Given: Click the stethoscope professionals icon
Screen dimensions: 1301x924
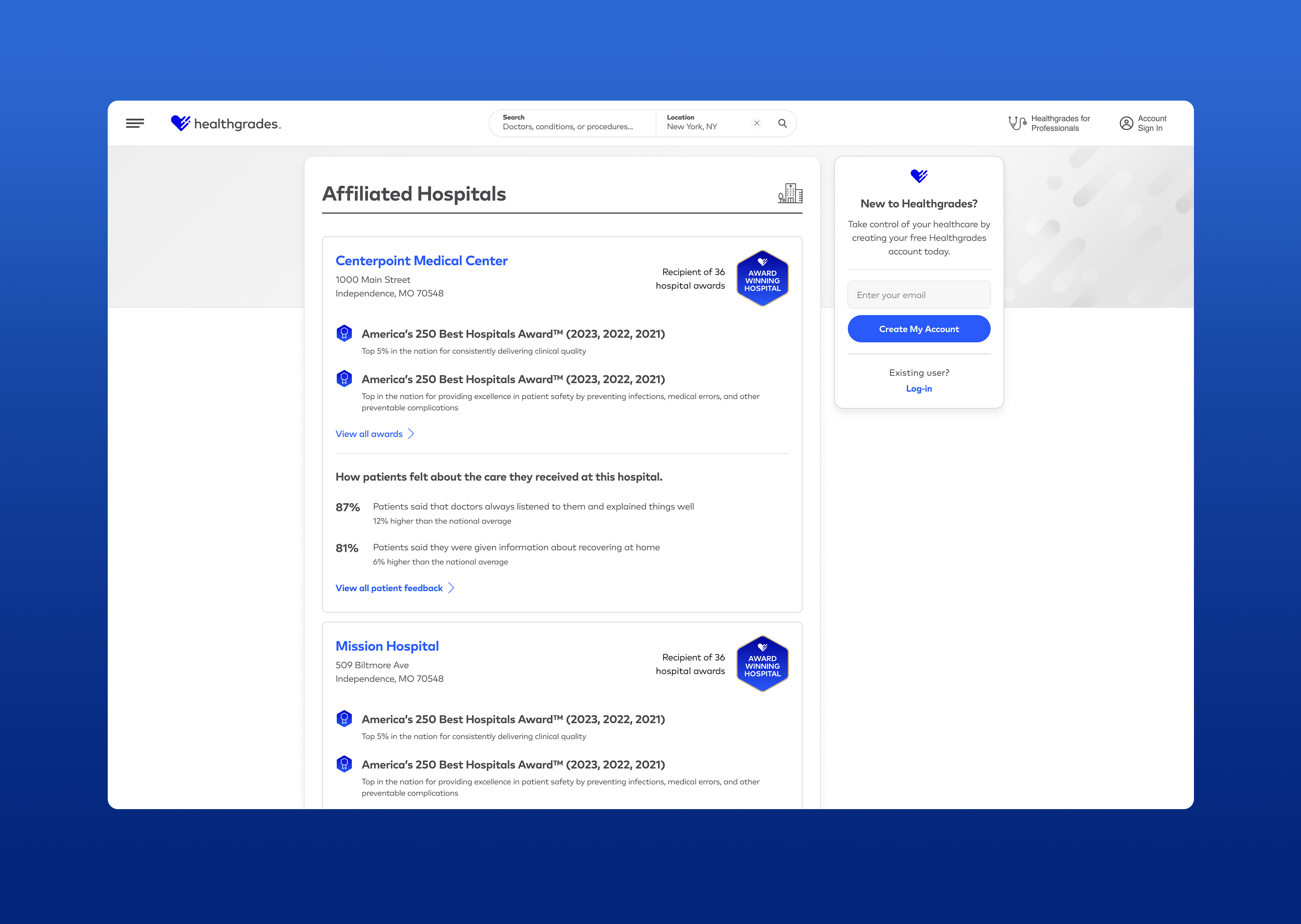Looking at the screenshot, I should (x=1017, y=123).
